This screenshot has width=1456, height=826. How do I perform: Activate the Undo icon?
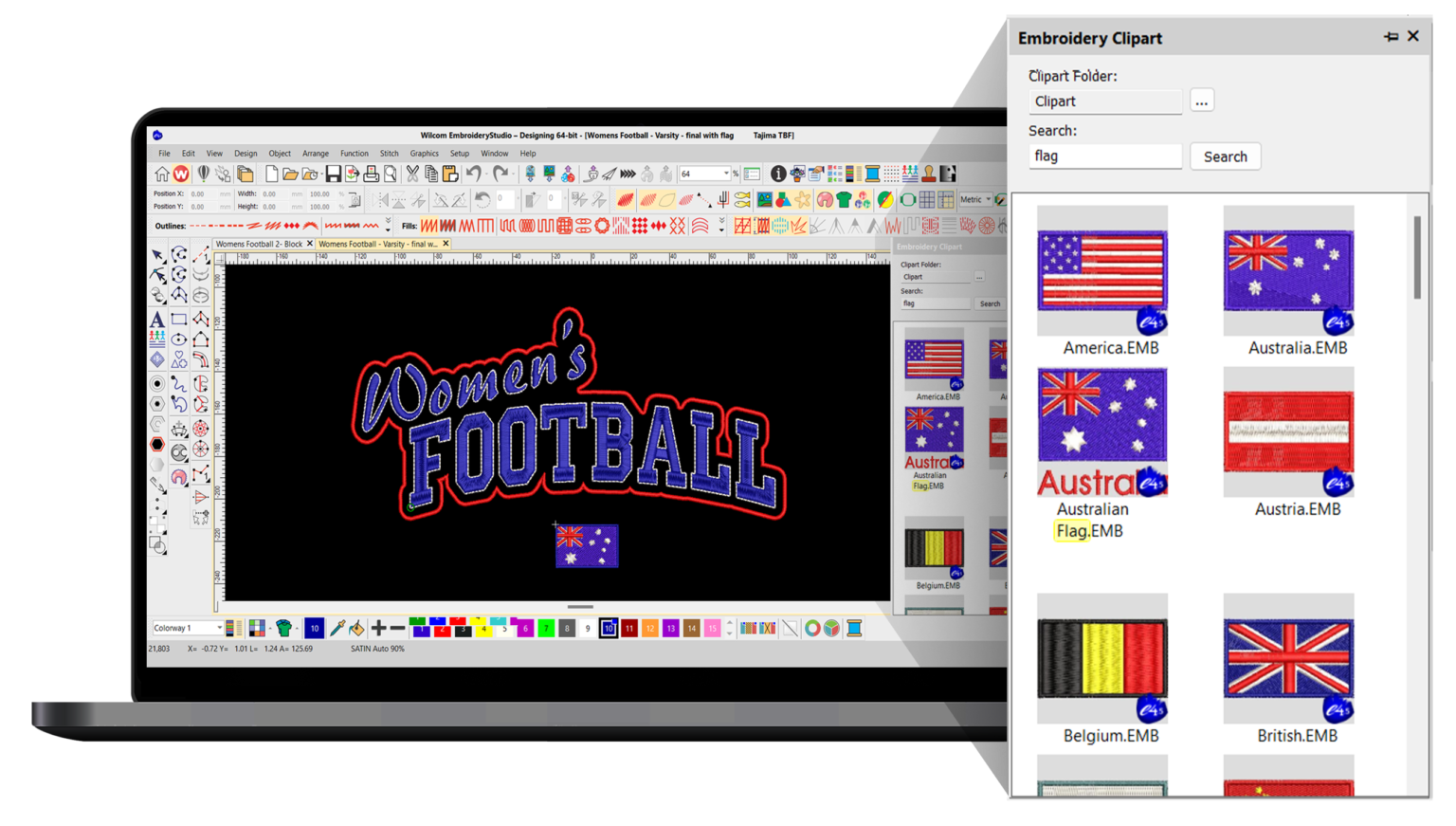tap(476, 174)
